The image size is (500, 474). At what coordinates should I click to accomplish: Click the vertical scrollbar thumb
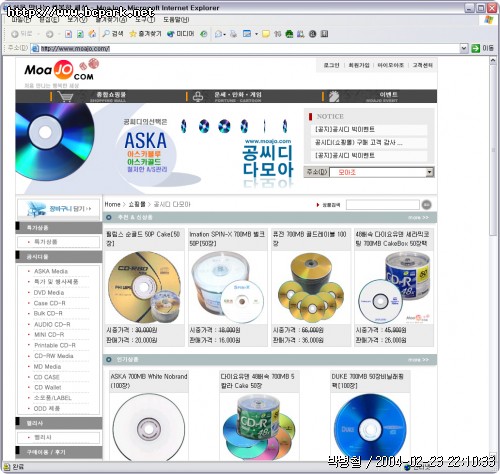(493, 150)
